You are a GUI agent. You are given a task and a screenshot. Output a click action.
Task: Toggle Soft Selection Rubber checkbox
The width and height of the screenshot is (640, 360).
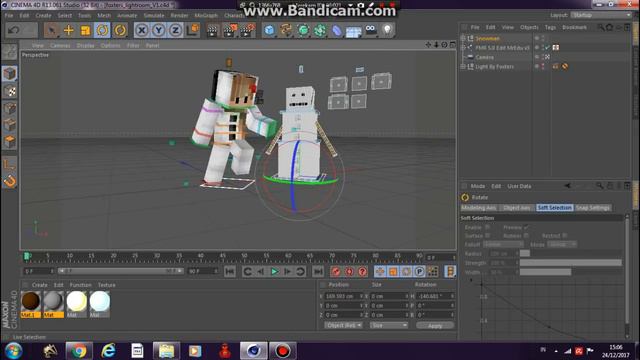(526, 236)
